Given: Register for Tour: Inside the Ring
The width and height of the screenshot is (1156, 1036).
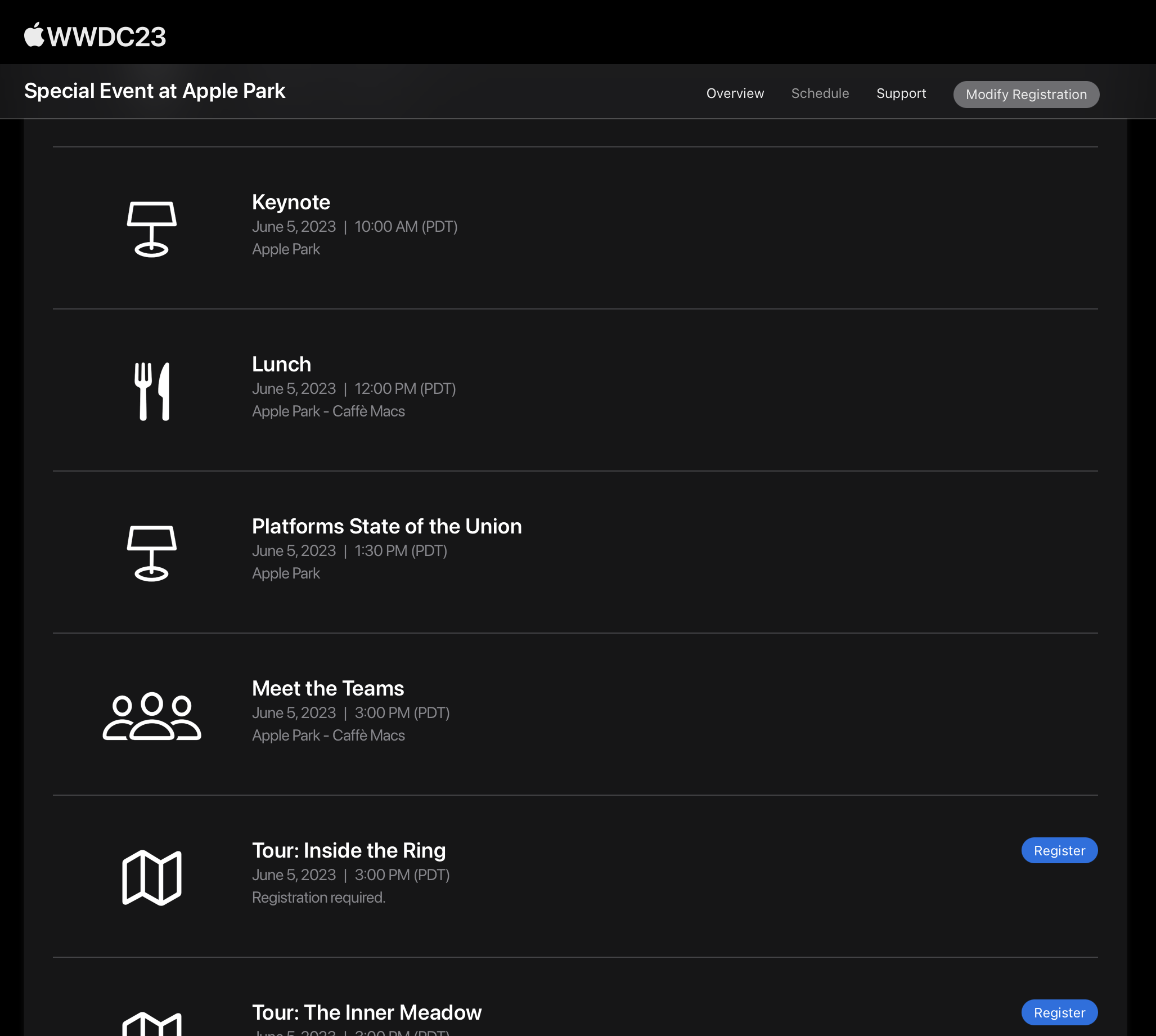Looking at the screenshot, I should tap(1059, 850).
